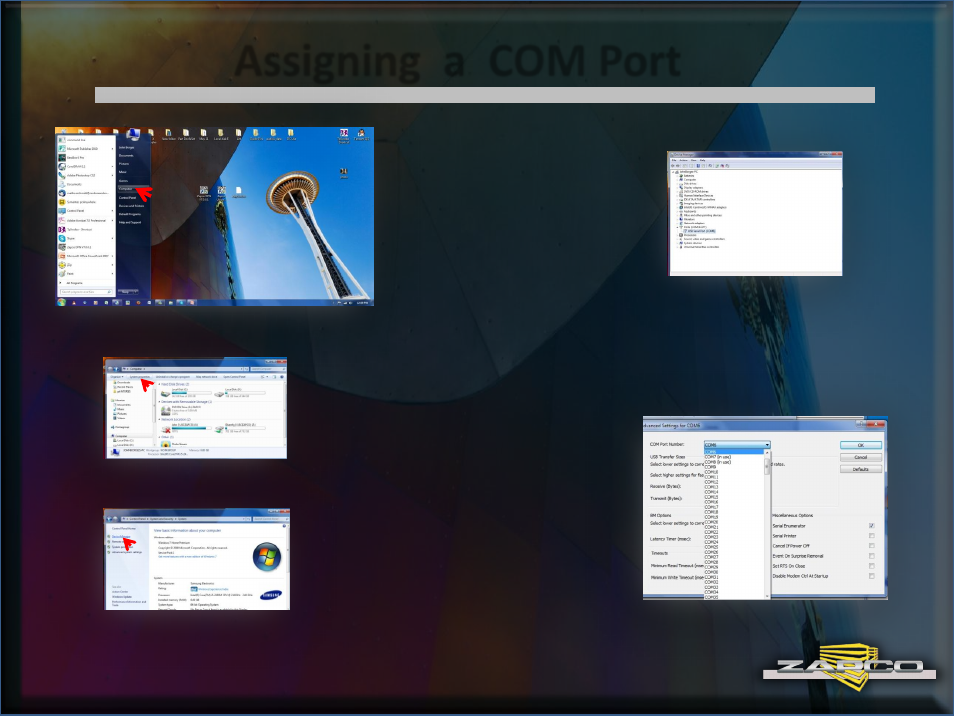Click the Defaults button
The image size is (954, 716).
pyautogui.click(x=860, y=470)
